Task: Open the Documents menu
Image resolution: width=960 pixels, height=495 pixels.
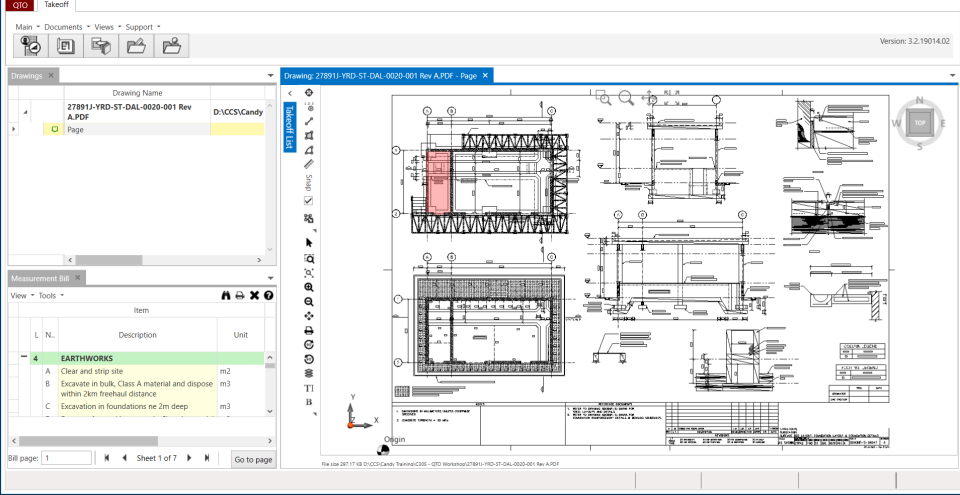Action: click(67, 27)
